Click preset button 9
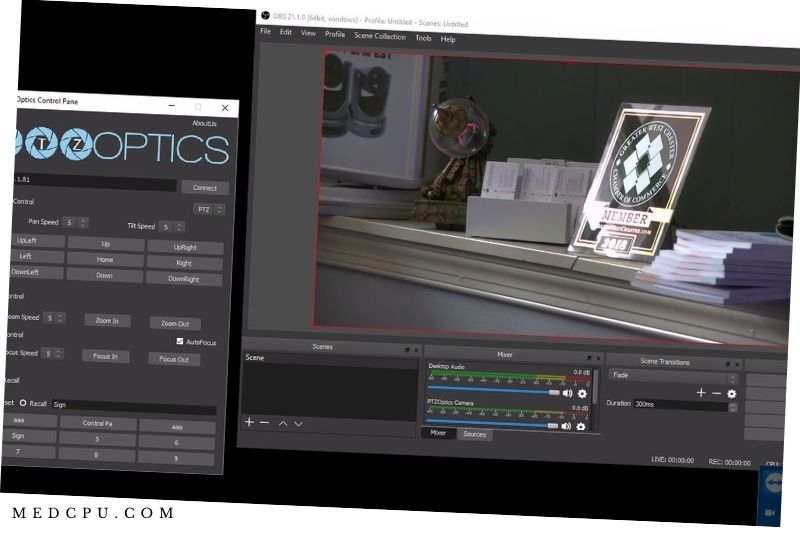 coord(176,458)
